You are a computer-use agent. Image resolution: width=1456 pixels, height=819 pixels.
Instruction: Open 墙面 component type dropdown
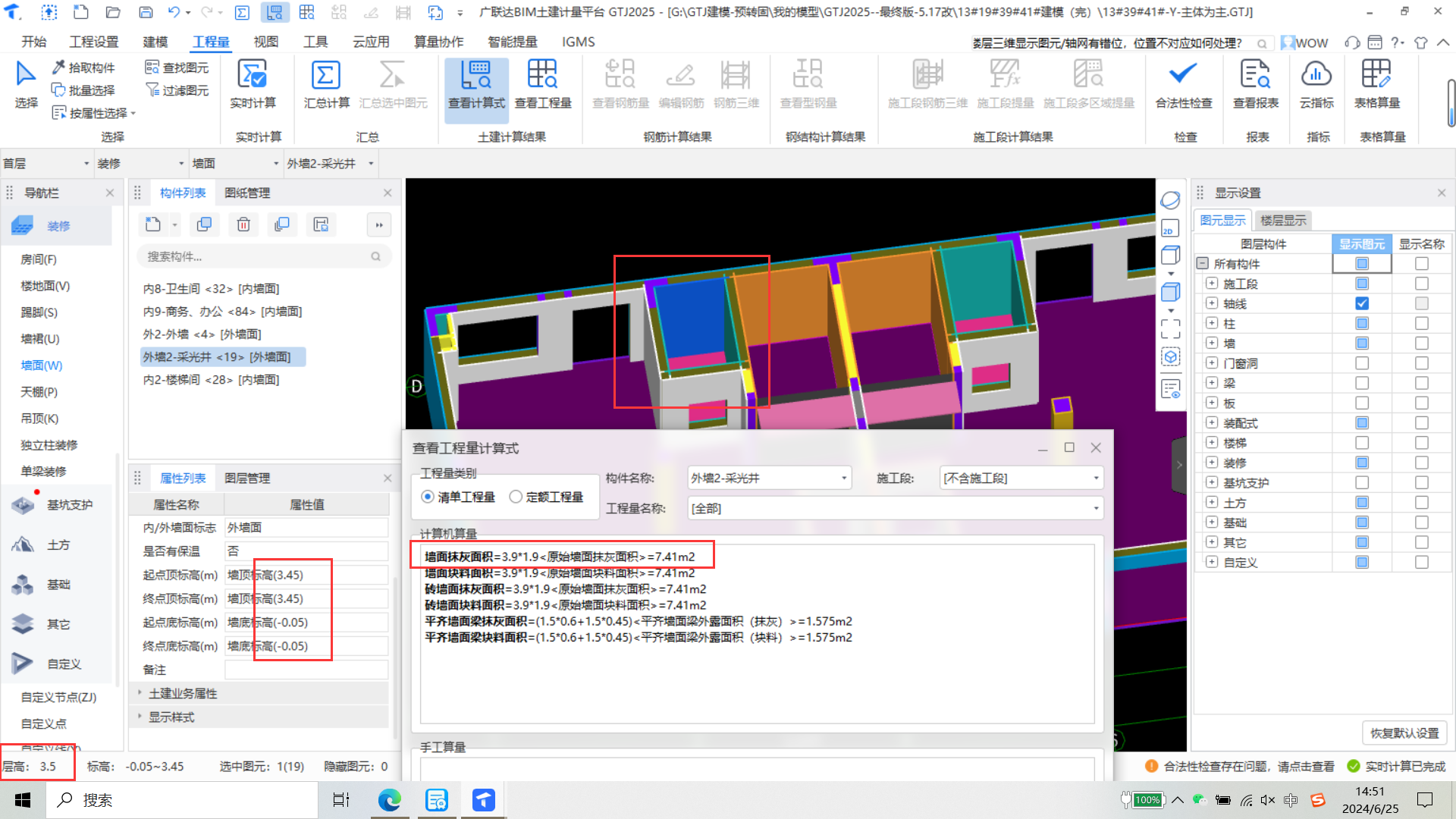[x=235, y=163]
